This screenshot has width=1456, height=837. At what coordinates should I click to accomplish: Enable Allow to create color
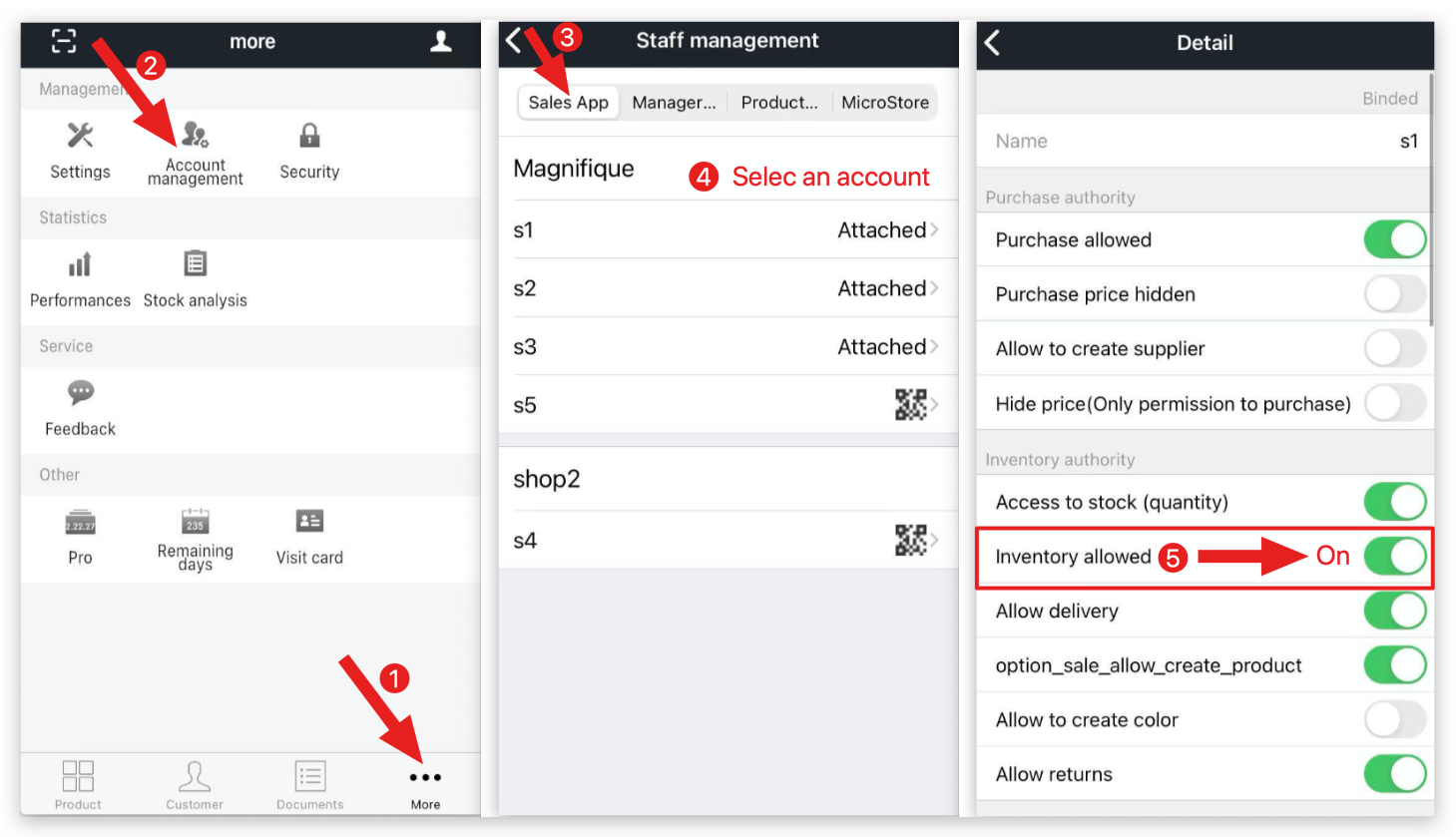click(x=1394, y=719)
